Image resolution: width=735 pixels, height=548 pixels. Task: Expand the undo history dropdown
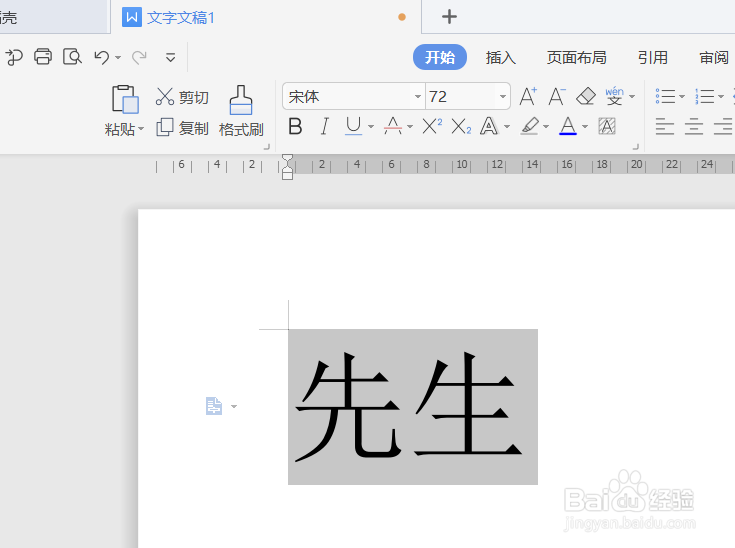[118, 58]
